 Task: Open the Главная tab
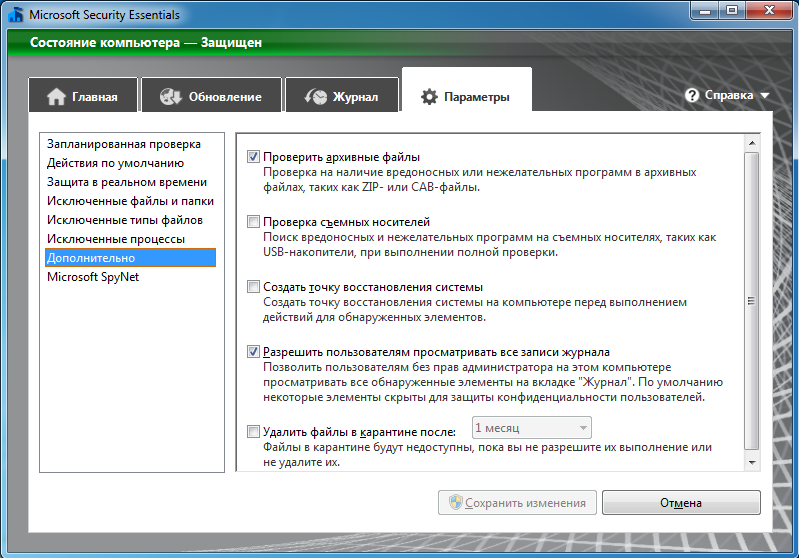[83, 94]
